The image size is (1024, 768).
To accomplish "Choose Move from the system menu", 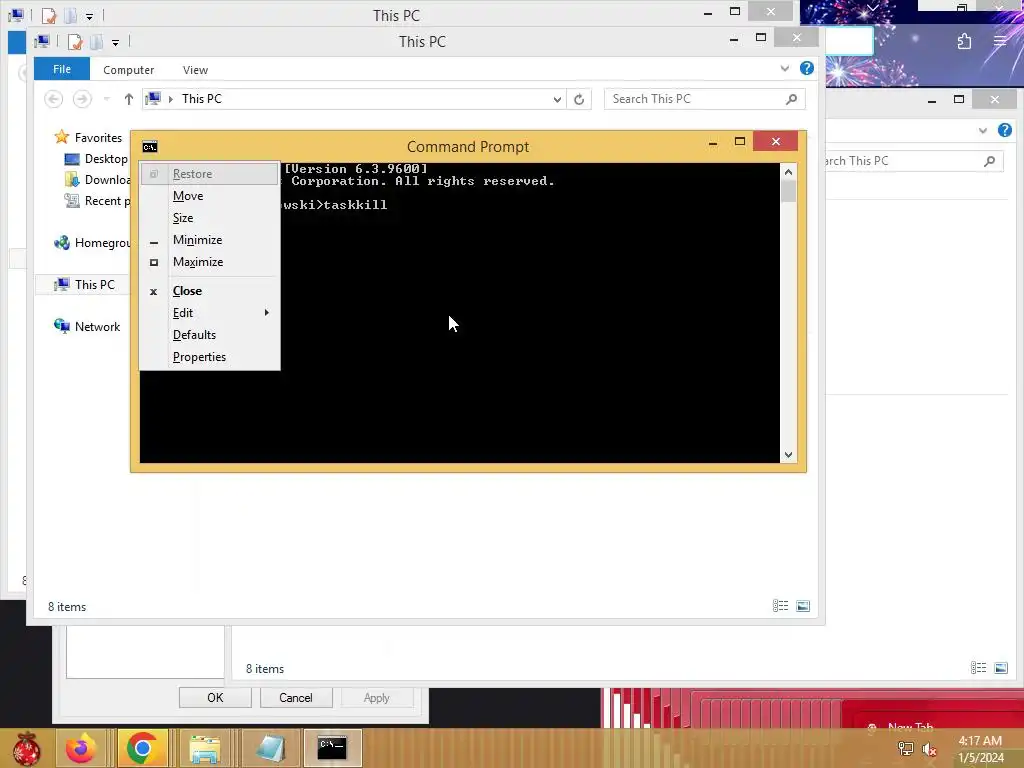I will tap(210, 196).
